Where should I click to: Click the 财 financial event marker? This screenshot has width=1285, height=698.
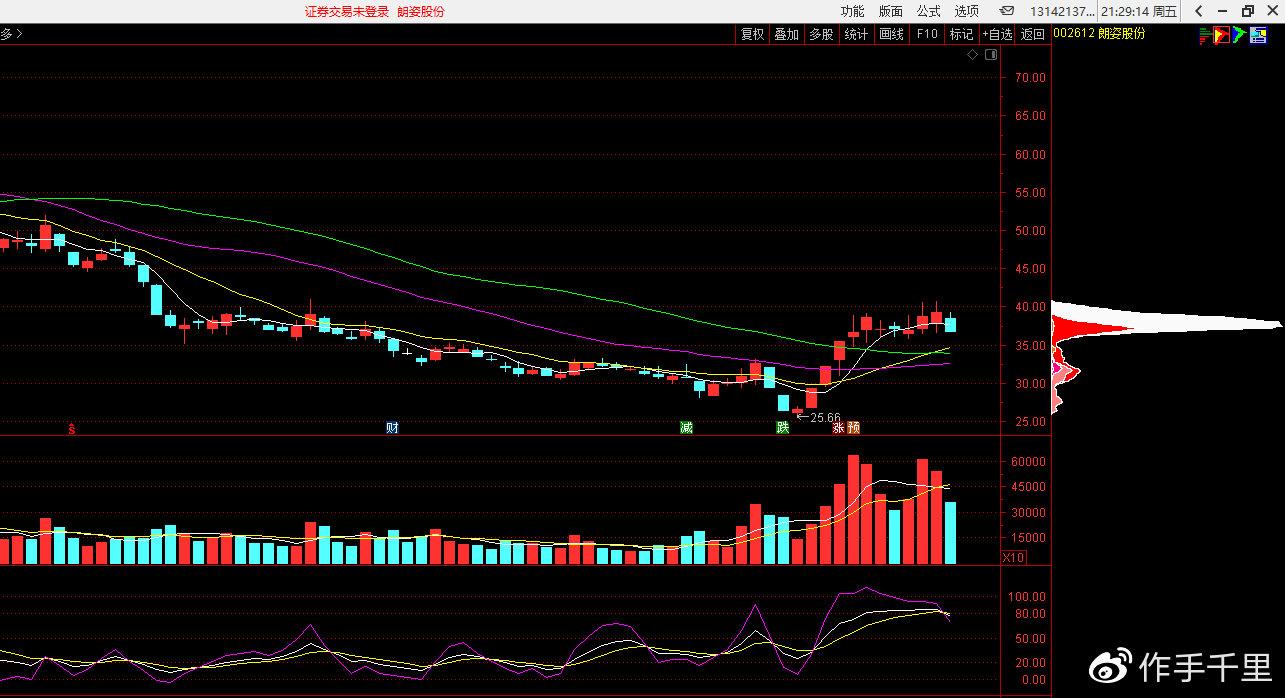(393, 428)
